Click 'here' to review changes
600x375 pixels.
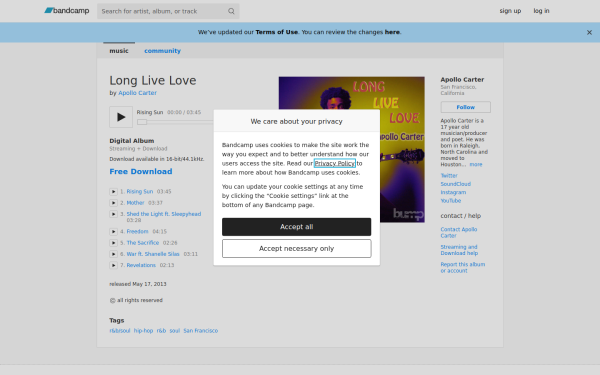click(x=392, y=32)
